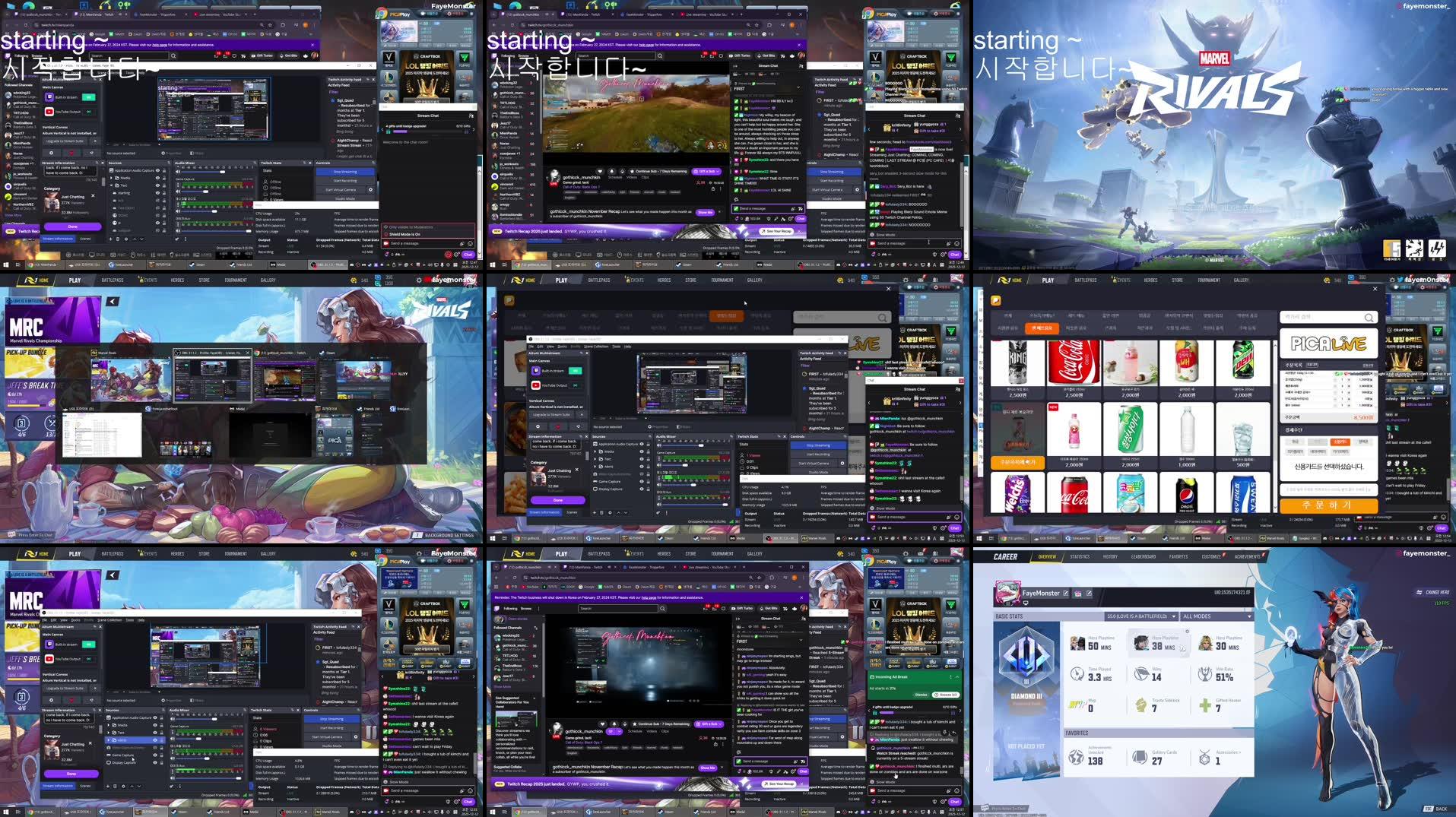Click the edit pencil next to FayeMonster's name

pyautogui.click(x=1065, y=594)
